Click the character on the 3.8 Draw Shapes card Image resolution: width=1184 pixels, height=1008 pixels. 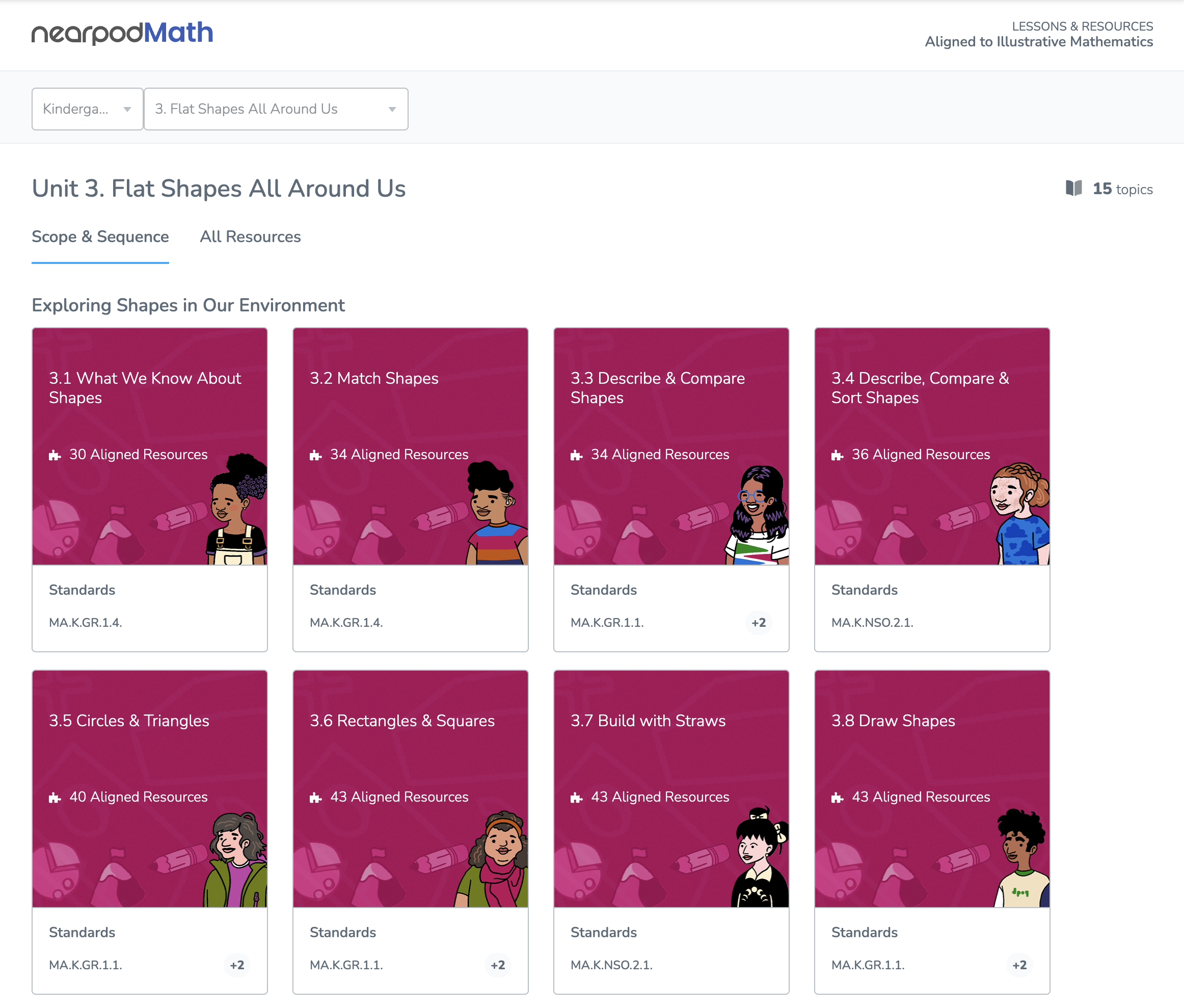(1022, 857)
